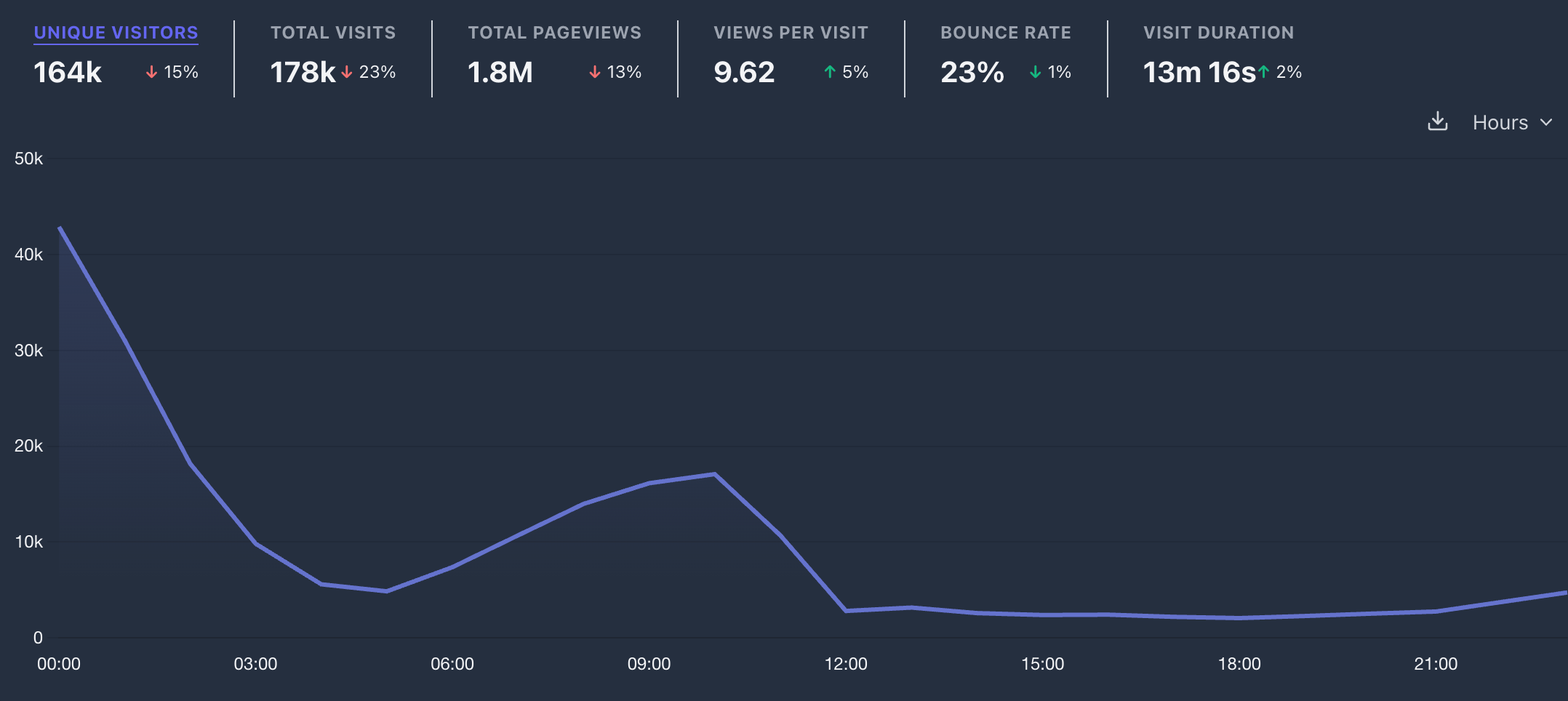Screen dimensions: 1568x701
Task: Click red down arrow beside 13%
Action: [594, 72]
